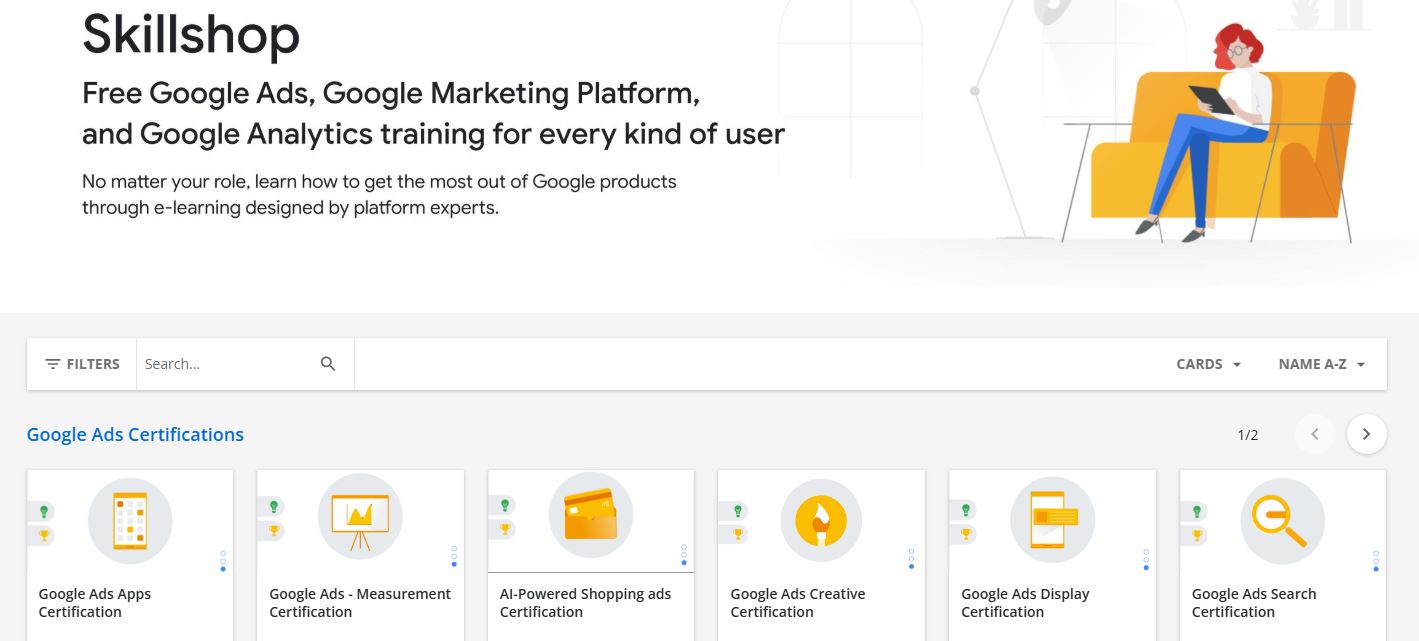Click lightbulb badge on Creative Certification card

click(x=735, y=510)
